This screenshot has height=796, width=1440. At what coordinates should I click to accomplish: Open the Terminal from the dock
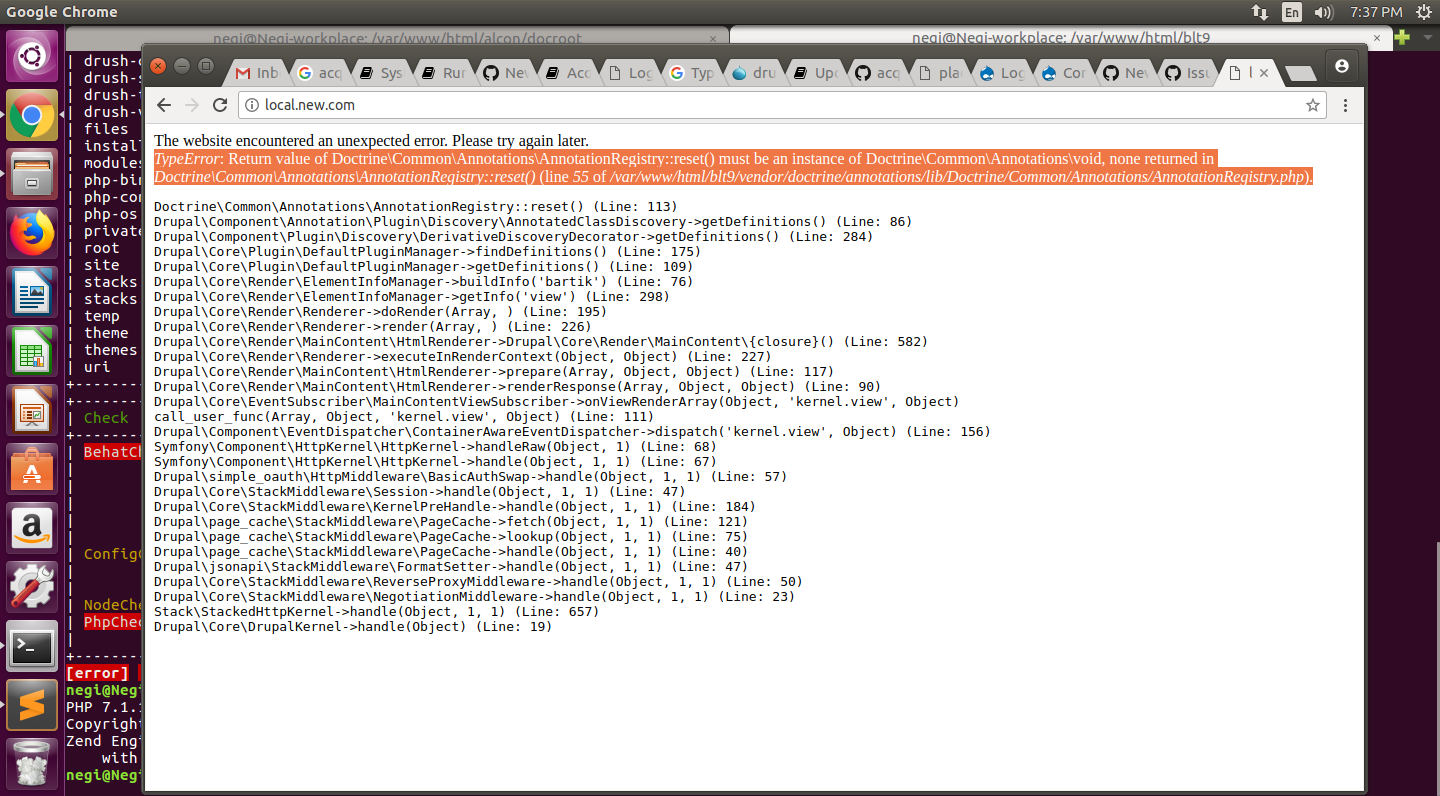point(32,646)
